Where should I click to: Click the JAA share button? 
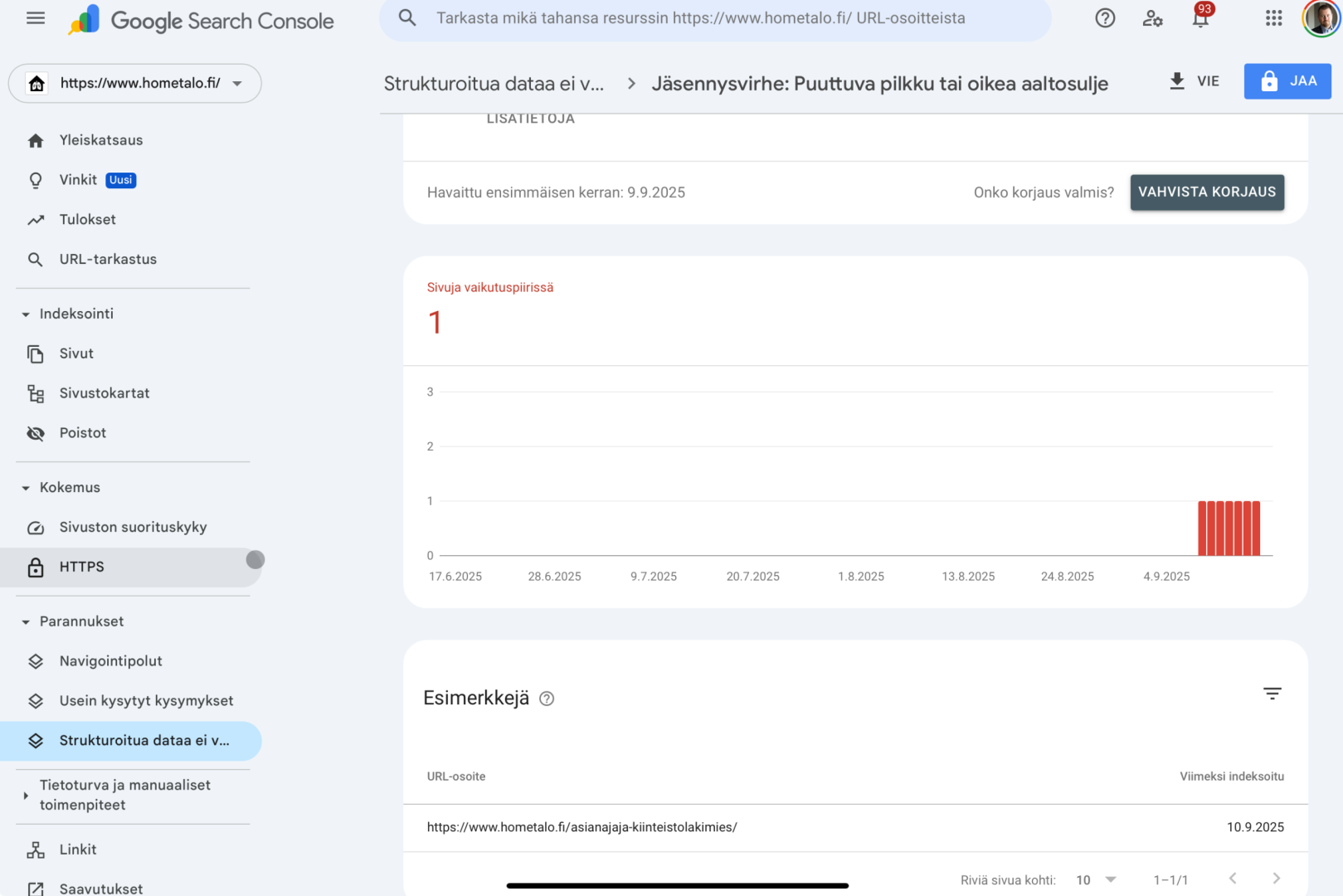tap(1287, 81)
